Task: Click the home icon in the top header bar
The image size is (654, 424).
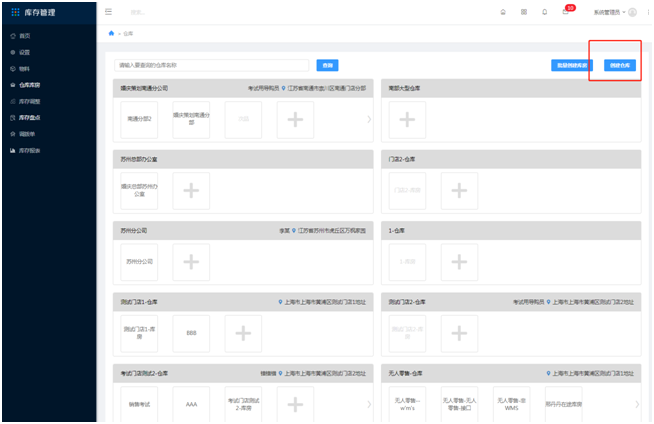Action: [503, 12]
